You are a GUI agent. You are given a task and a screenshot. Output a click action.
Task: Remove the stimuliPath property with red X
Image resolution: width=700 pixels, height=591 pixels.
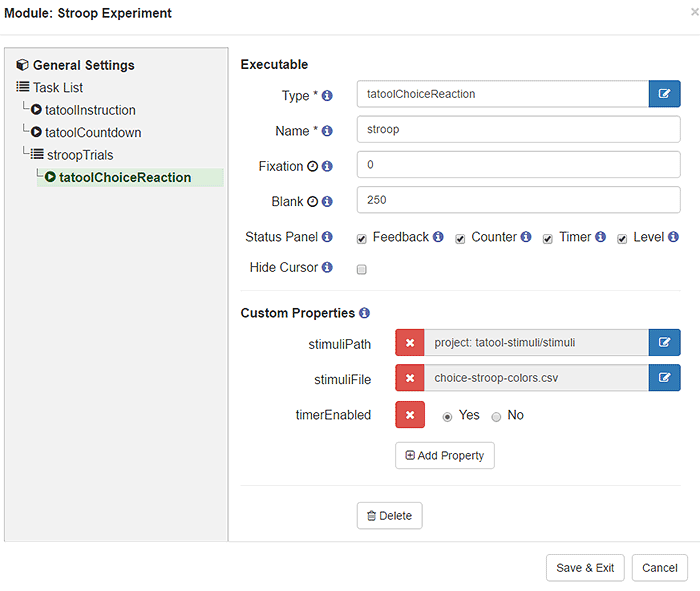(x=410, y=343)
